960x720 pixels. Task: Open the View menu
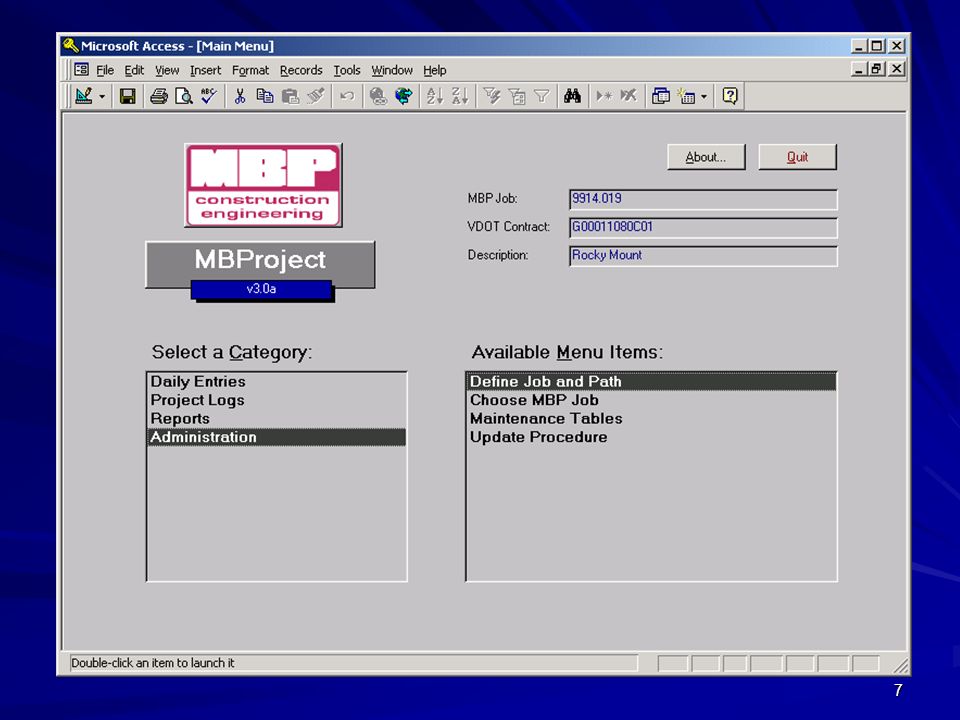[x=167, y=70]
